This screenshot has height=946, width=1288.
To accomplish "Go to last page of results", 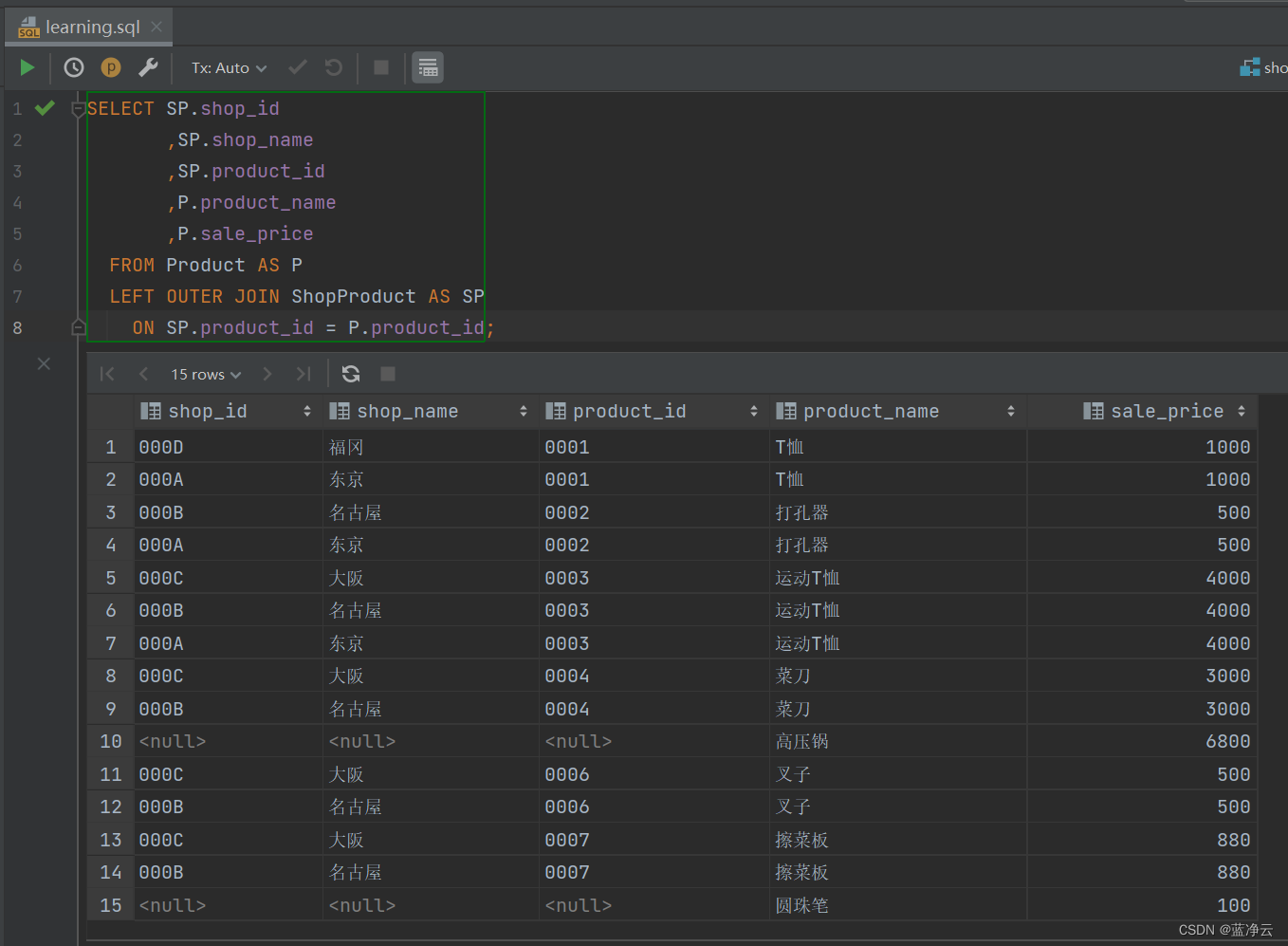I will tap(304, 374).
